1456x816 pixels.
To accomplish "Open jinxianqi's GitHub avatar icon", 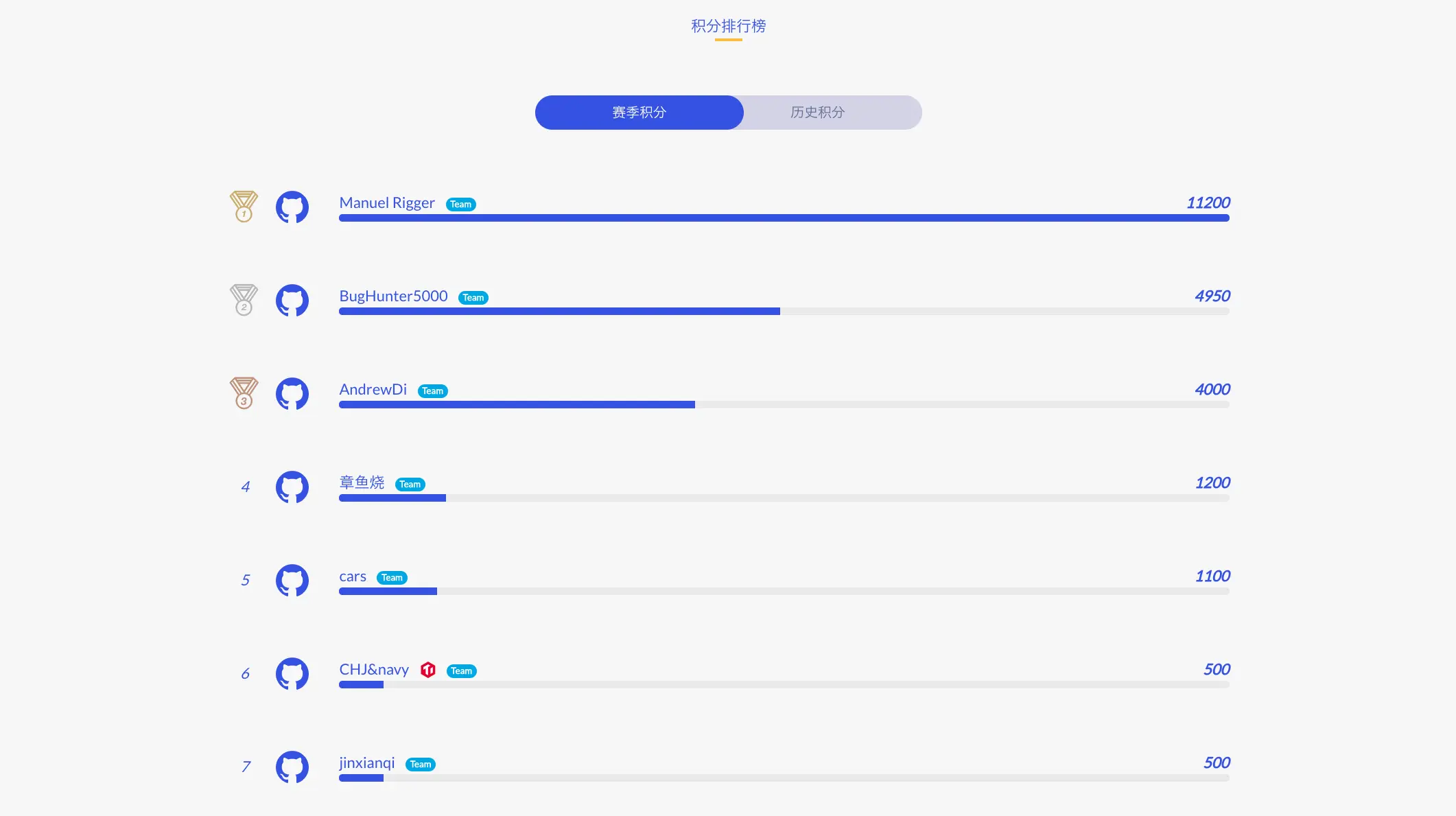I will click(x=292, y=767).
